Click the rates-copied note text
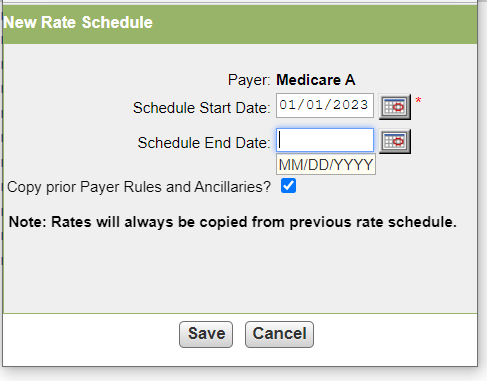 233,222
